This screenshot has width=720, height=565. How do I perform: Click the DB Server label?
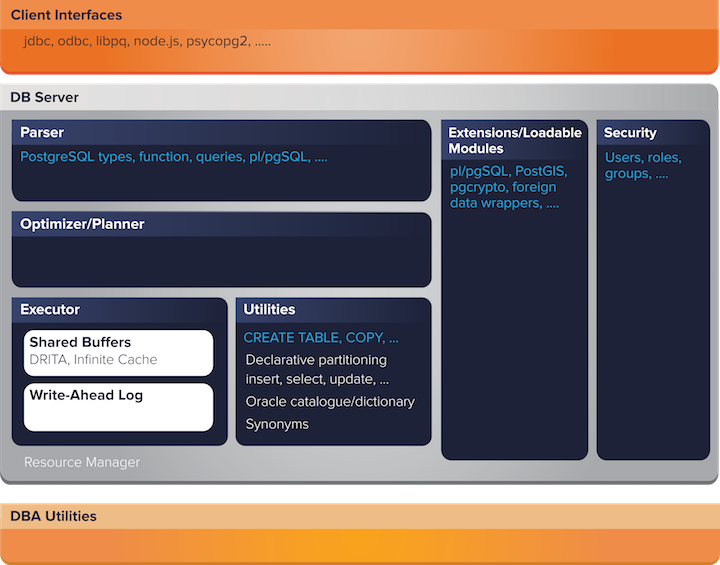point(44,97)
